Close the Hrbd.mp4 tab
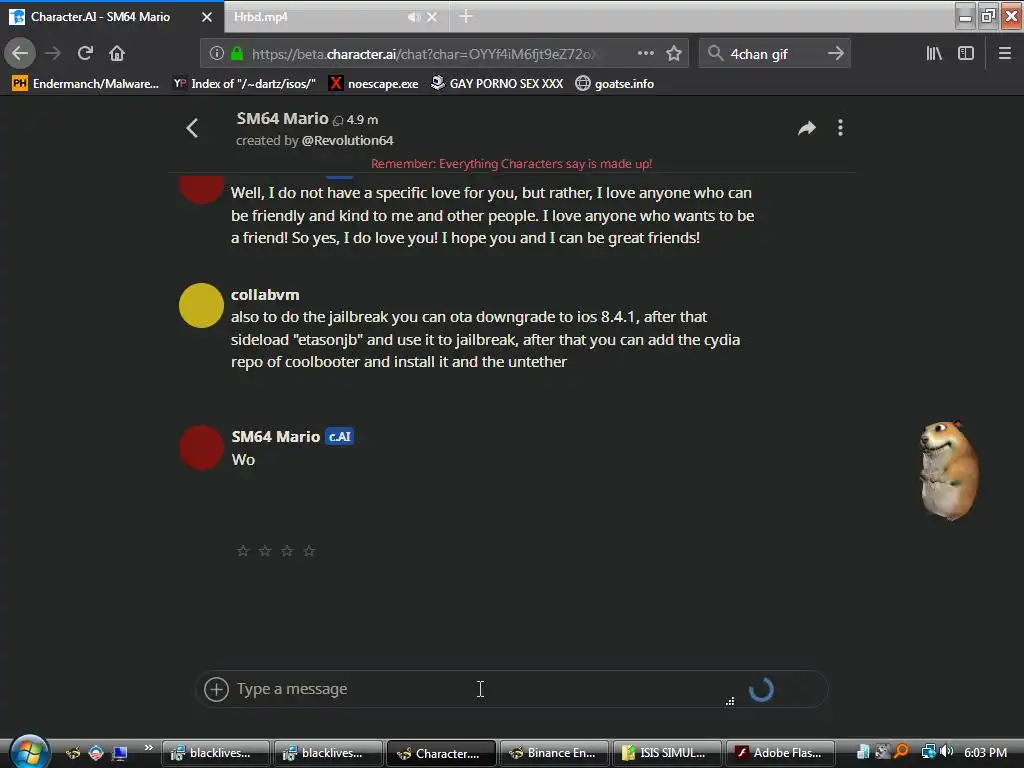This screenshot has height=768, width=1024. [x=432, y=17]
